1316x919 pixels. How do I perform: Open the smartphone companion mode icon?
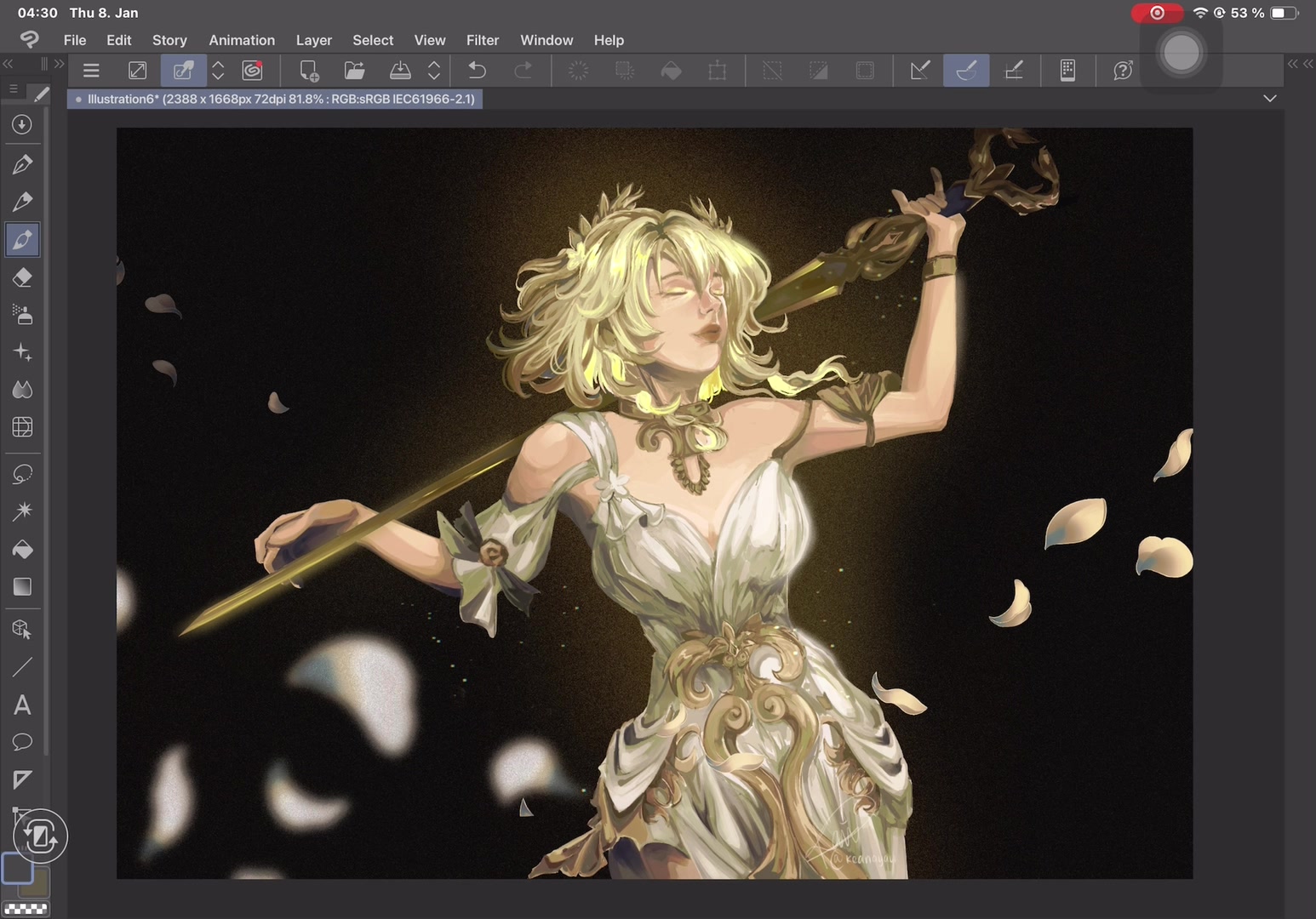click(x=1067, y=71)
